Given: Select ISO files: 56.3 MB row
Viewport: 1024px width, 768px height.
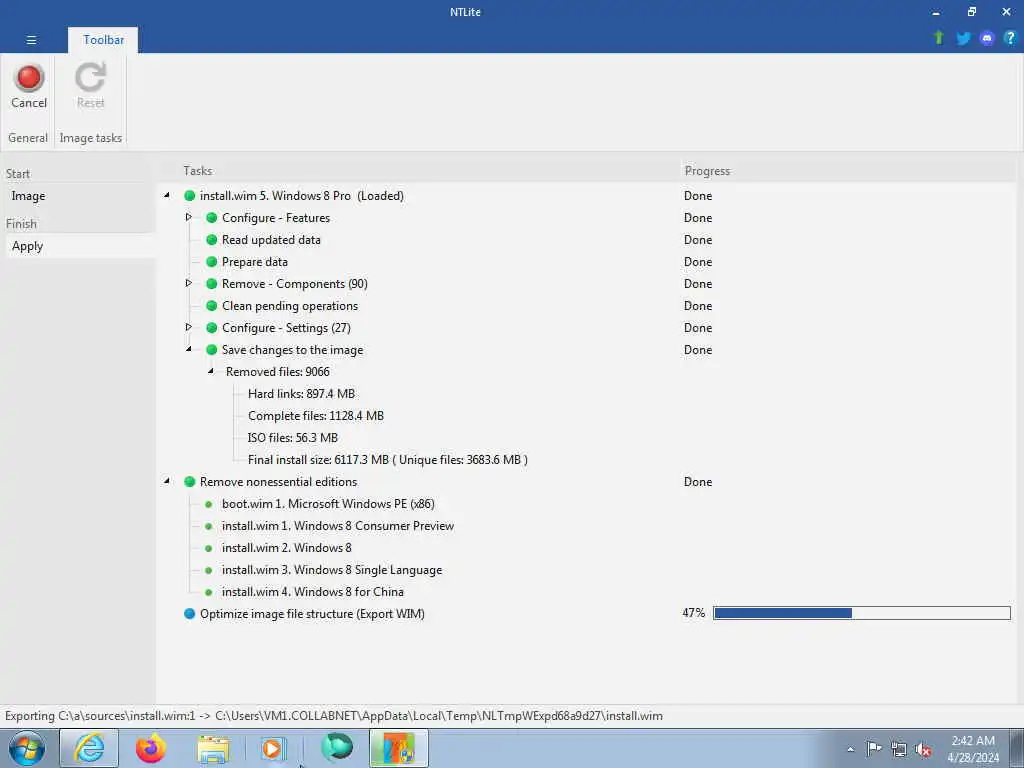Looking at the screenshot, I should 293,438.
